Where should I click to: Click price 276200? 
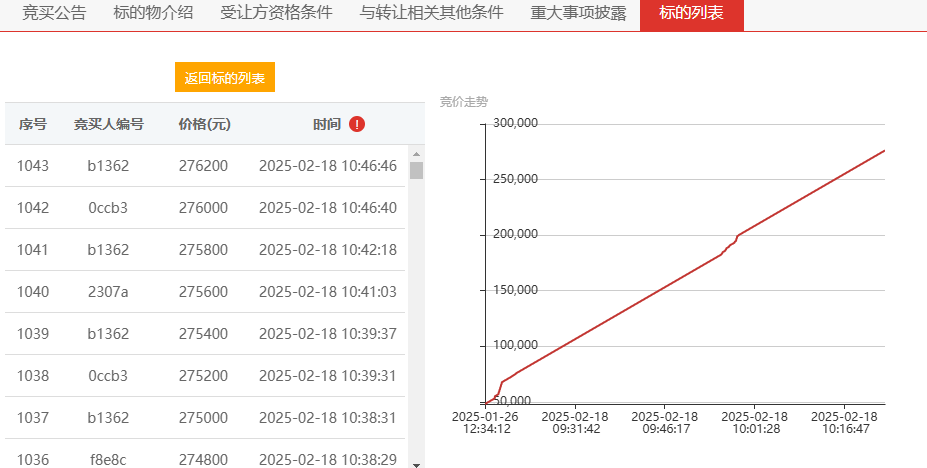coord(203,166)
